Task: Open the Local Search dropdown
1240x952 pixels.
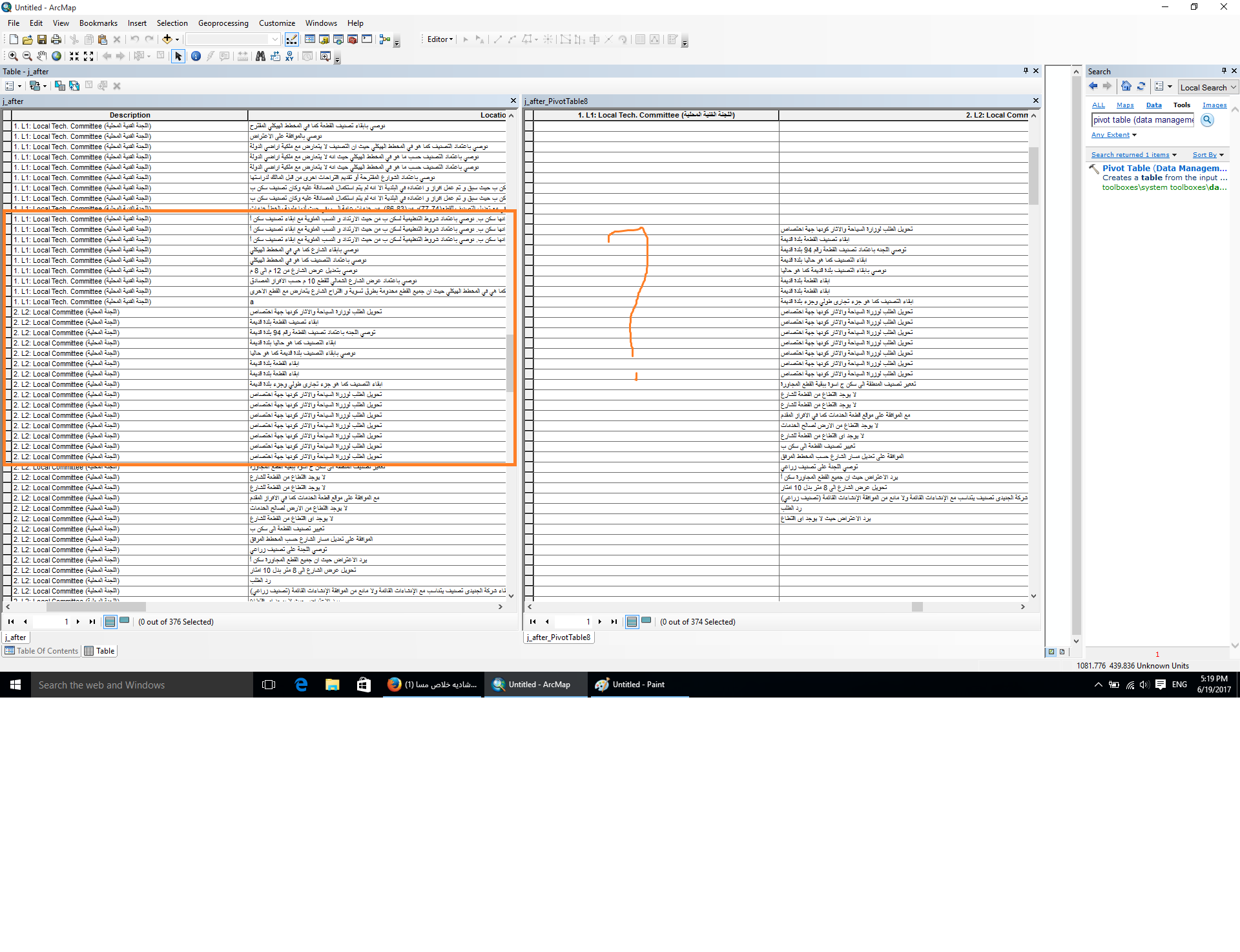Action: (1208, 87)
